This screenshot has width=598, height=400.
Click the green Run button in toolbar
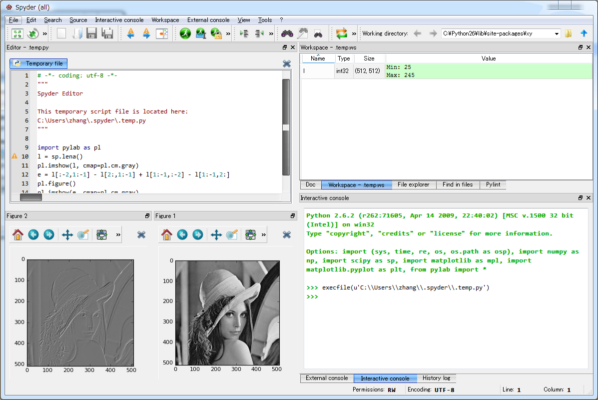(185, 34)
